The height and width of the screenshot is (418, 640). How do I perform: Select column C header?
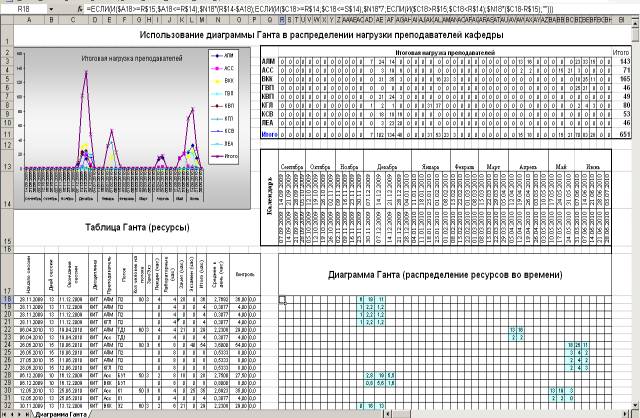pos(73,19)
